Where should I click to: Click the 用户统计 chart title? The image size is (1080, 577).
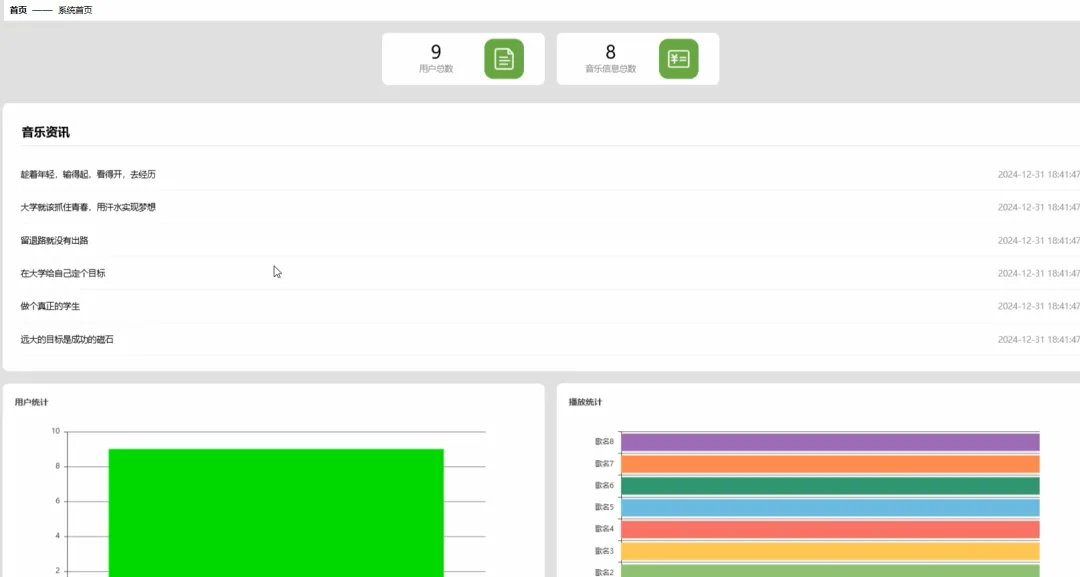point(32,402)
